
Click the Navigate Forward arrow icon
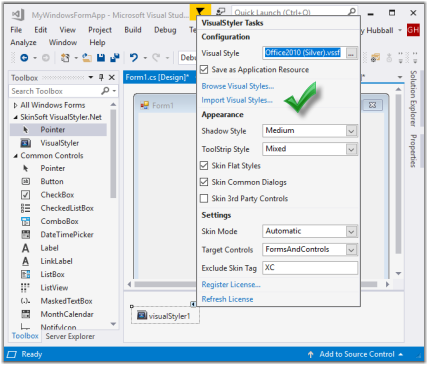[x=46, y=58]
